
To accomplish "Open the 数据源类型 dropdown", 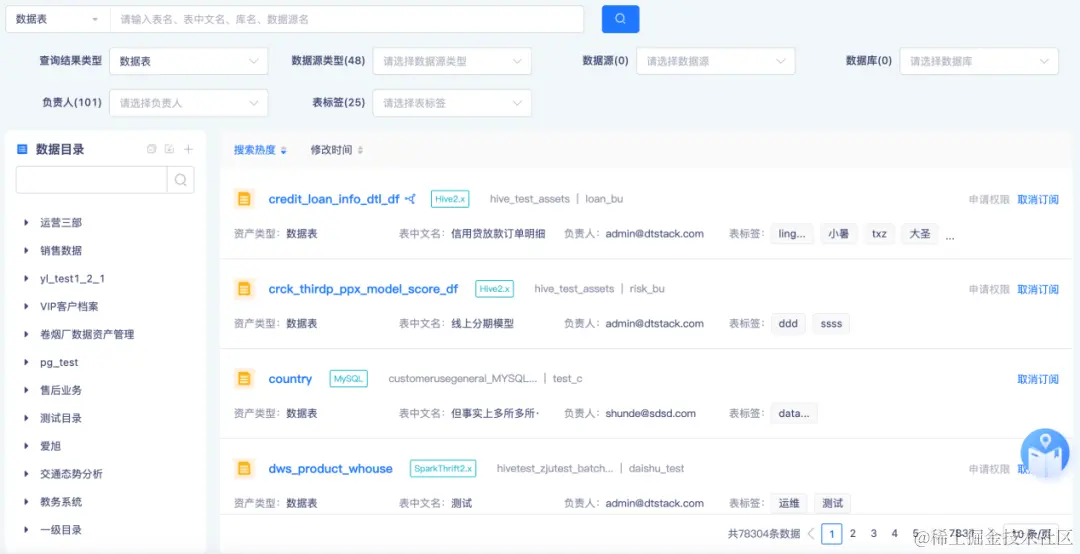I will click(x=452, y=61).
